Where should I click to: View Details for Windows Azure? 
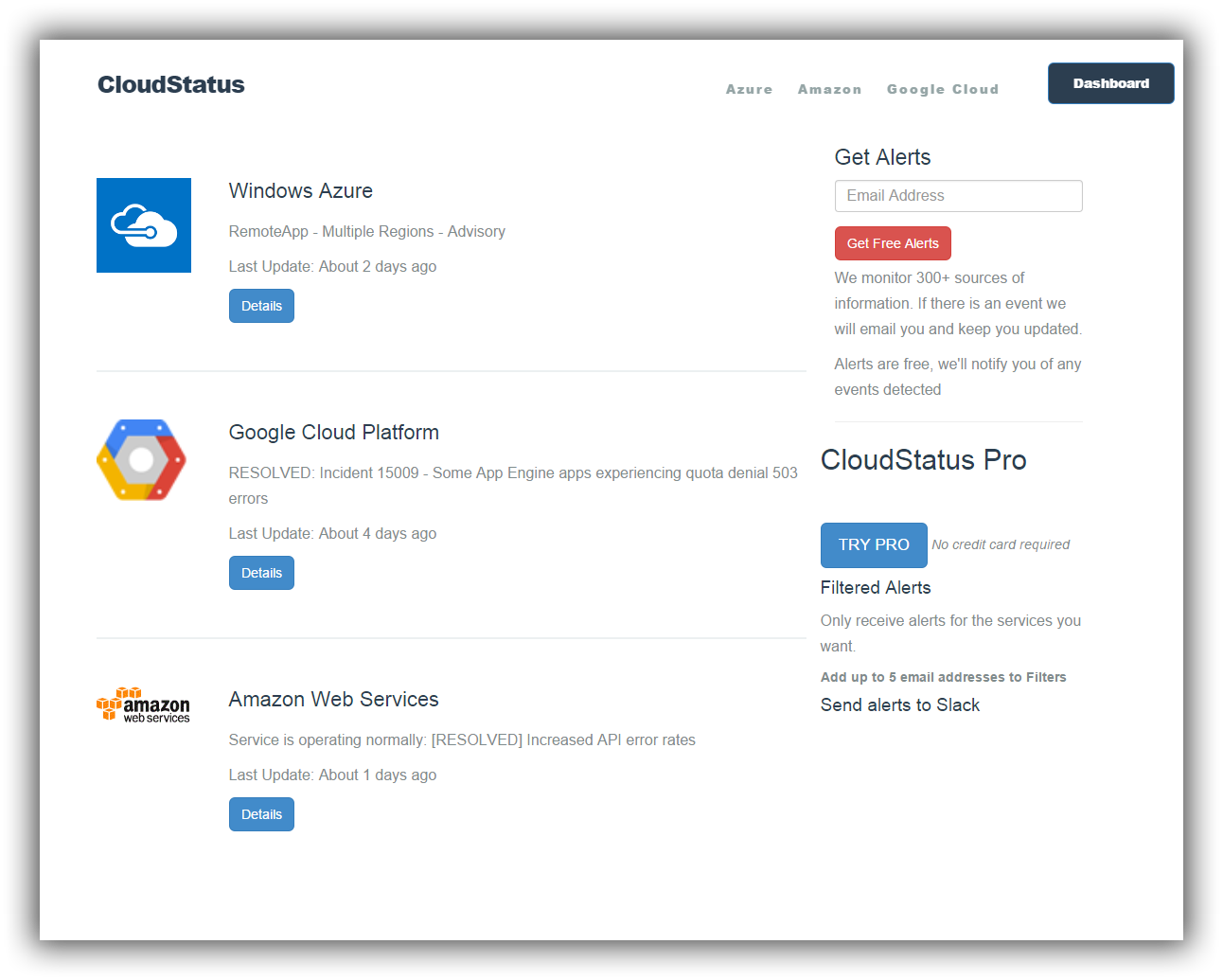coord(261,306)
